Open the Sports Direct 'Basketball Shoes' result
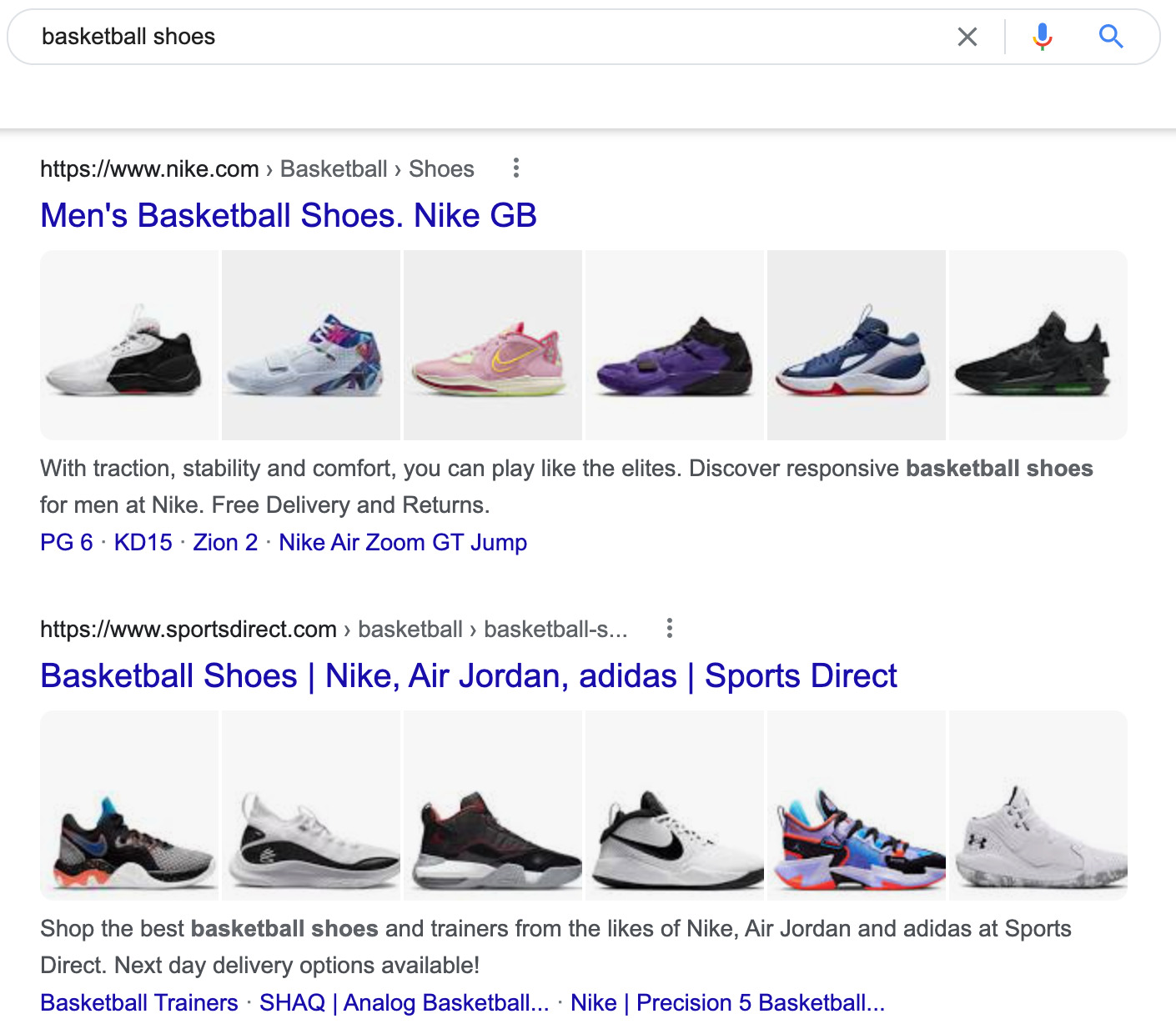The image size is (1176, 1034). click(469, 675)
